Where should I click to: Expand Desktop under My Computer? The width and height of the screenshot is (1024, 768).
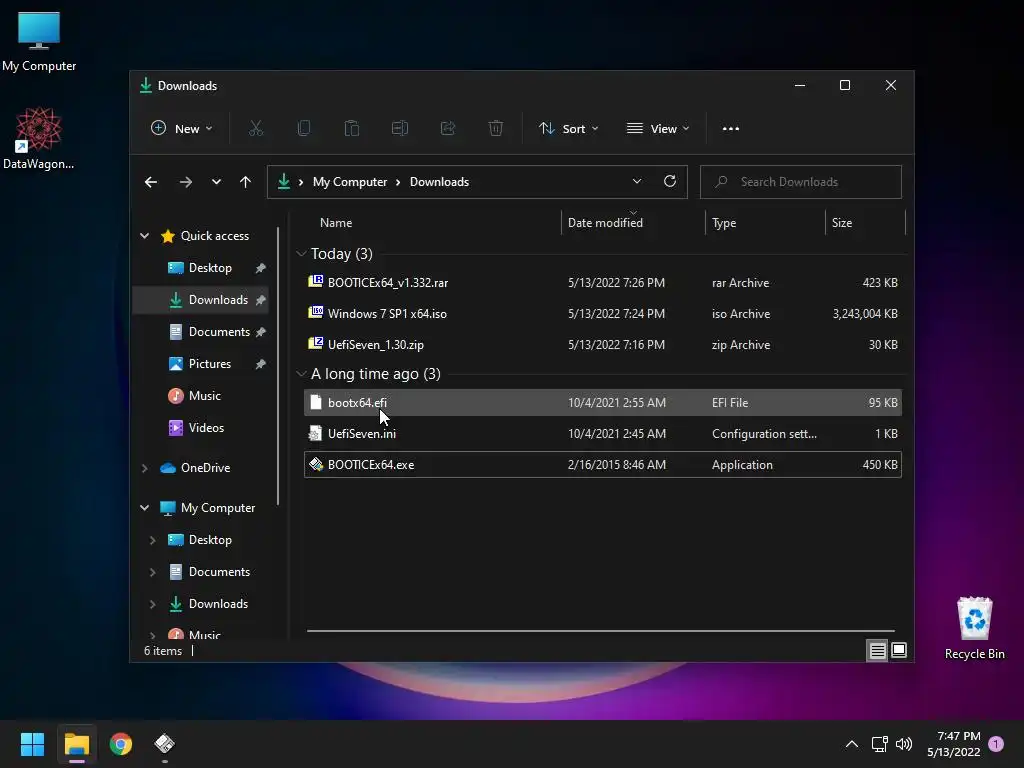(x=152, y=540)
